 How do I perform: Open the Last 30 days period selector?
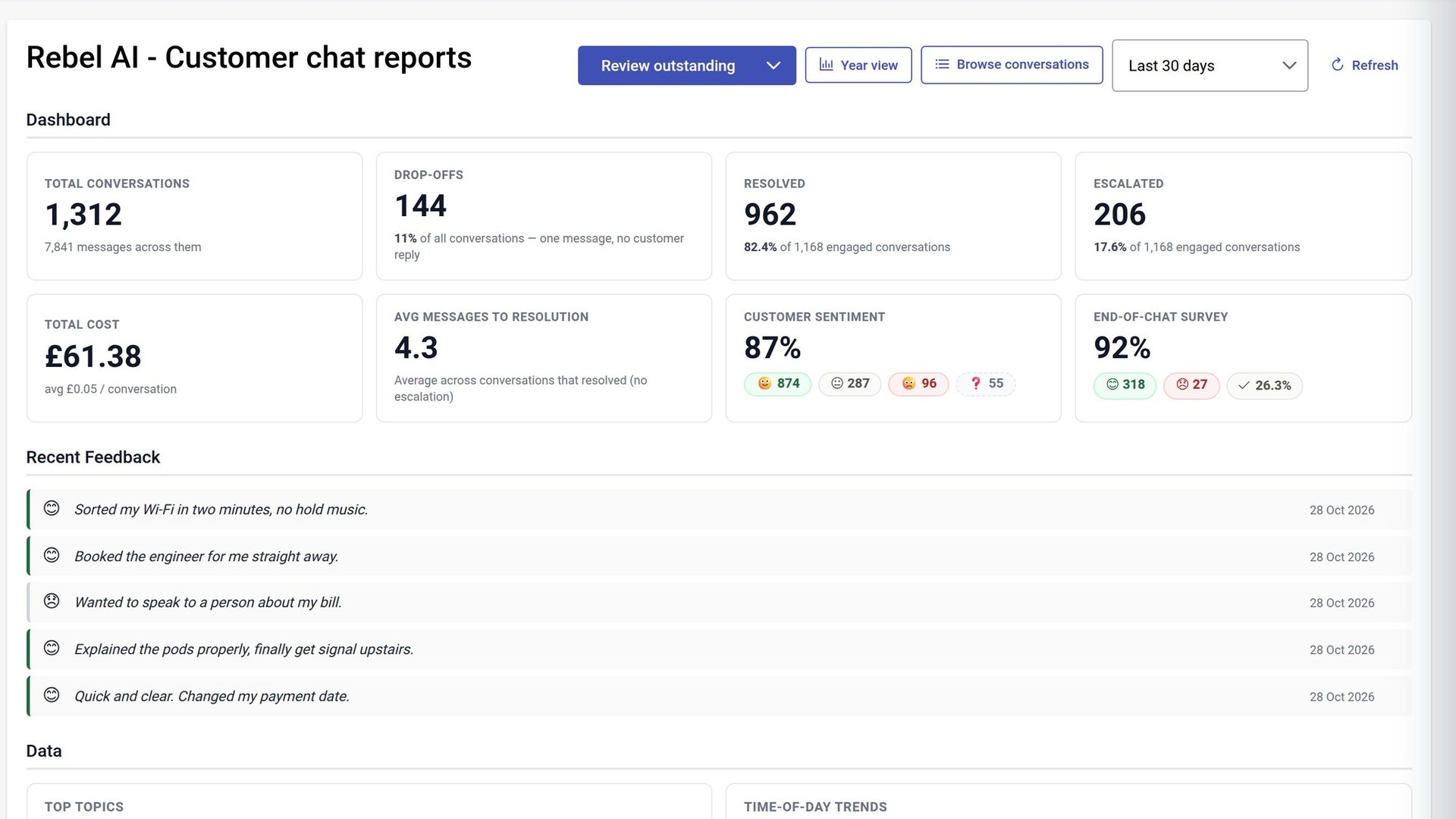click(x=1210, y=66)
